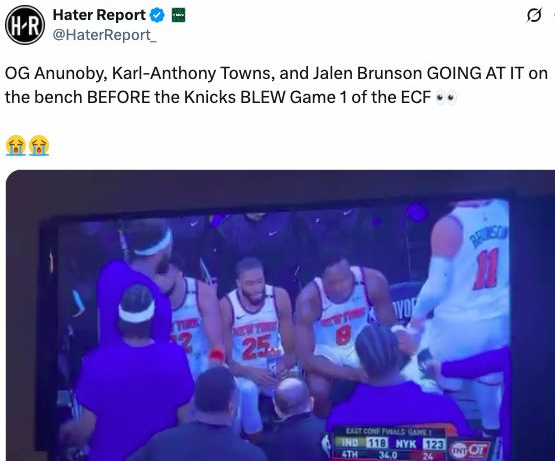Image resolution: width=555 pixels, height=461 pixels.
Task: Click the second crying face emoji
Action: click(39, 146)
